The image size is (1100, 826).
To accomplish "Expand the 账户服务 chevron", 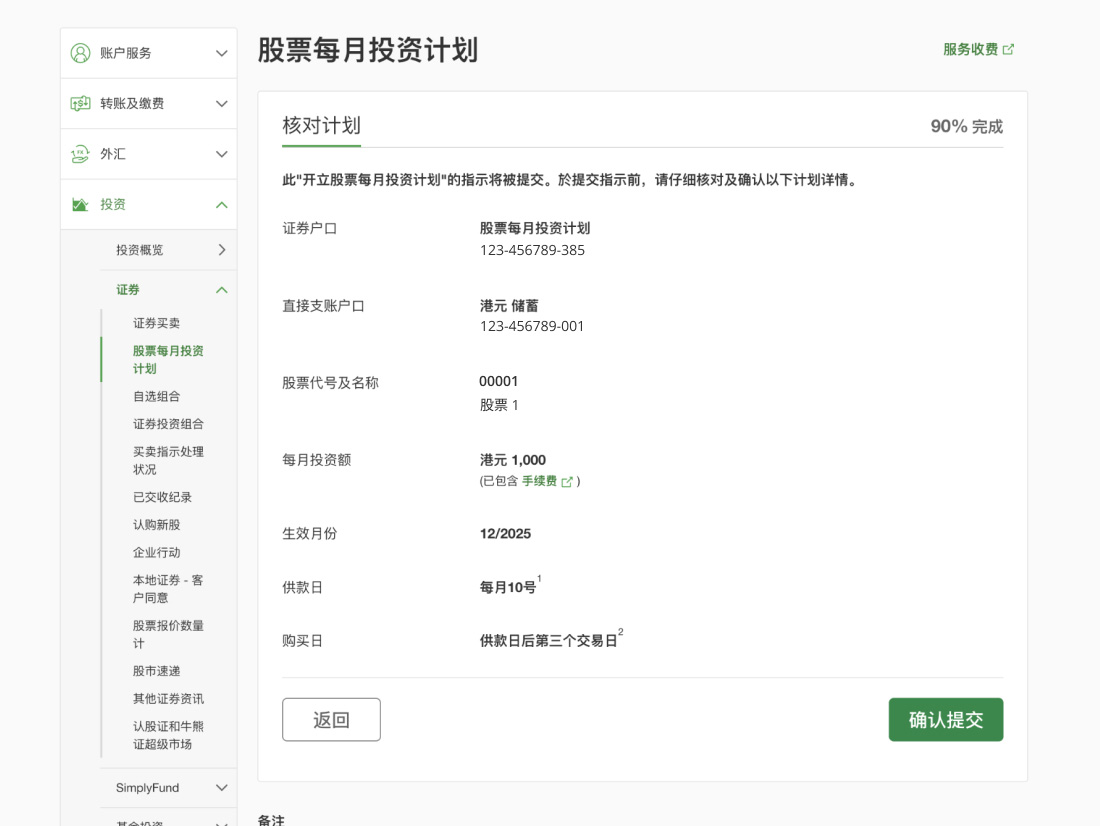I will 222,53.
